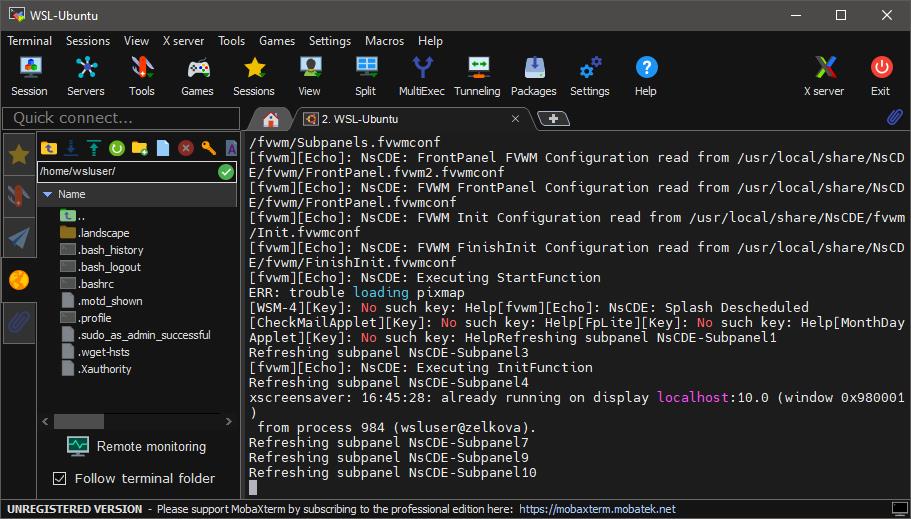Confirm the path with the green checkmark

point(226,171)
